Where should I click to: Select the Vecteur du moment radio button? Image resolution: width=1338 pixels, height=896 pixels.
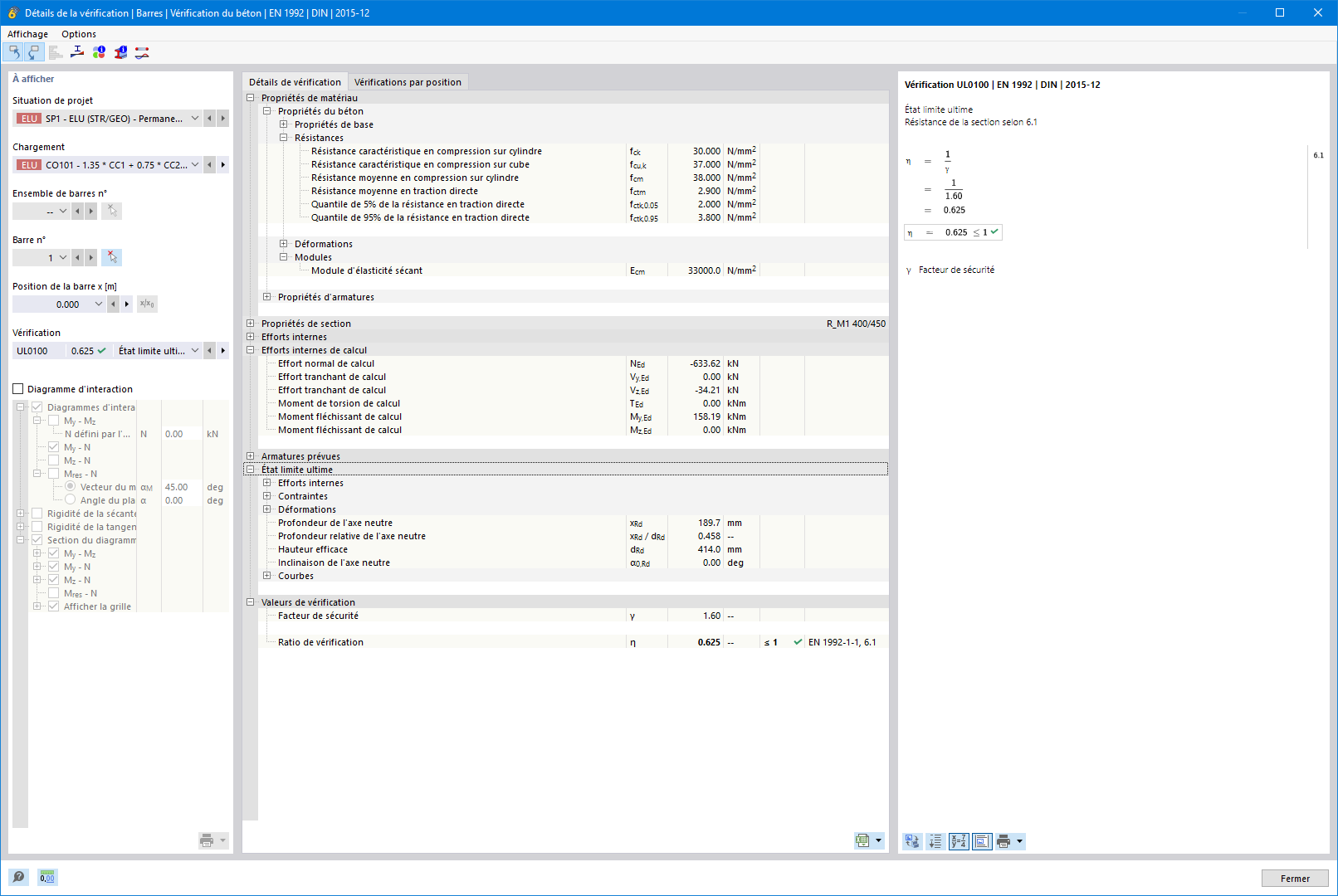click(x=70, y=487)
